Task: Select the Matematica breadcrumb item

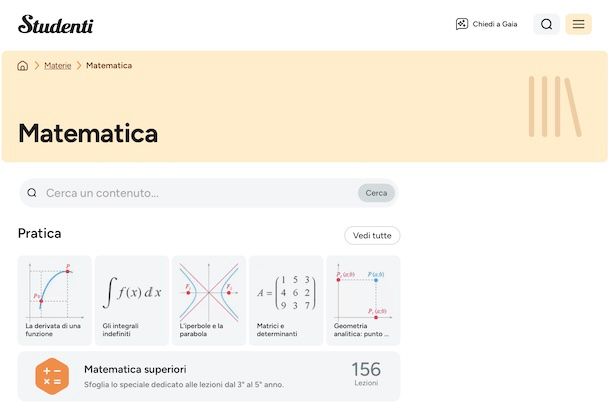Action: [109, 66]
